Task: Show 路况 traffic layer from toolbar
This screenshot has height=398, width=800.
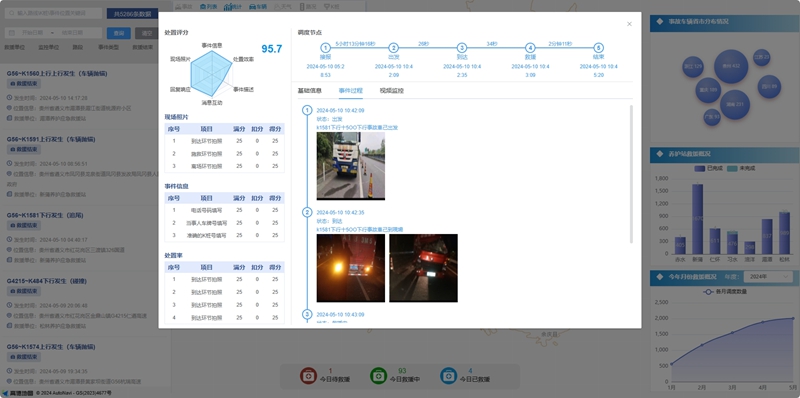Action: (x=308, y=7)
